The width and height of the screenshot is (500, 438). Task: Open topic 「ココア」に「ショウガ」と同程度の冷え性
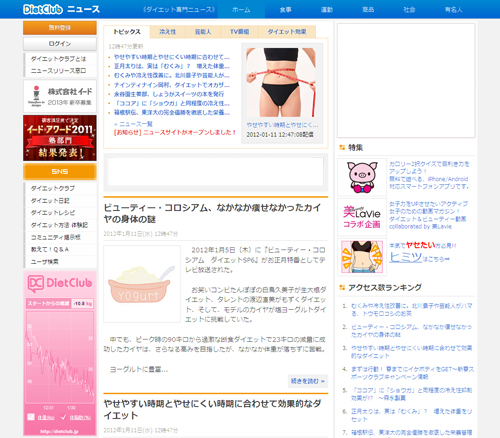(172, 103)
